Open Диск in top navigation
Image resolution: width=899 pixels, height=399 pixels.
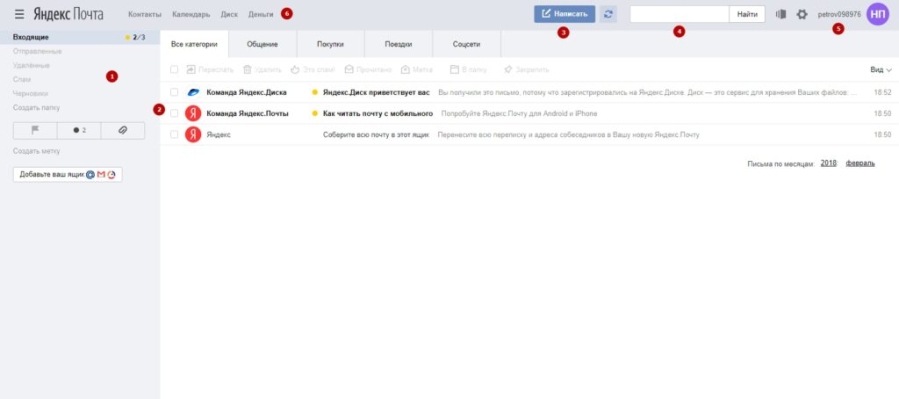click(229, 14)
